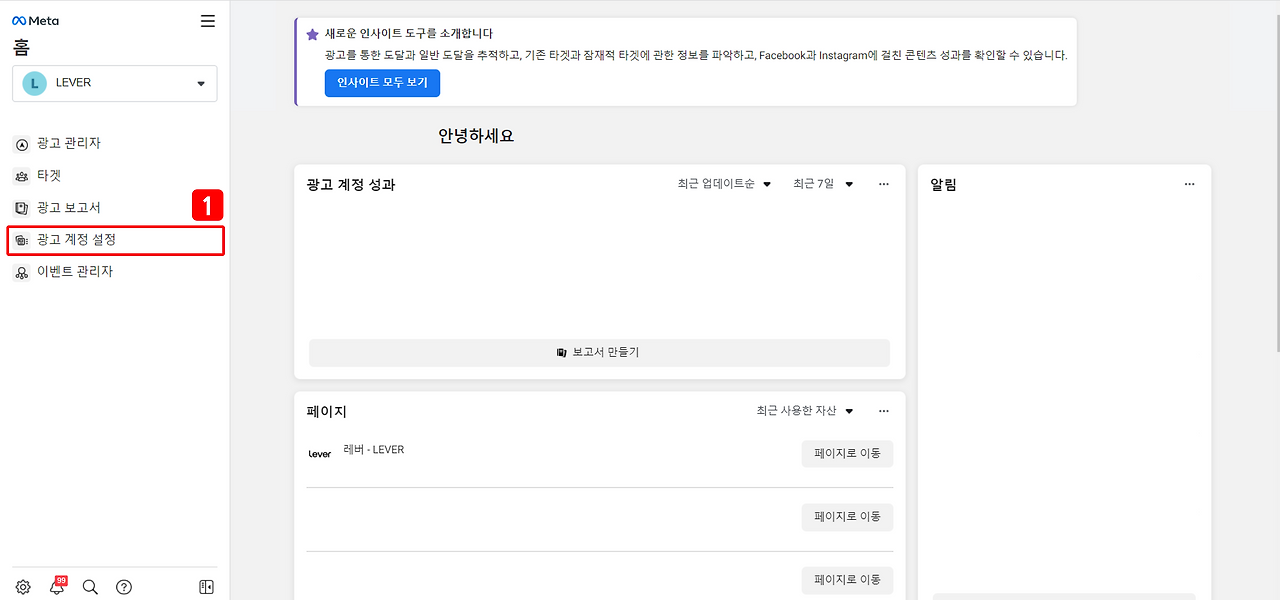Click 페이지로 이동 next to 레버 · LEVER
Image resolution: width=1280 pixels, height=600 pixels.
pos(847,453)
